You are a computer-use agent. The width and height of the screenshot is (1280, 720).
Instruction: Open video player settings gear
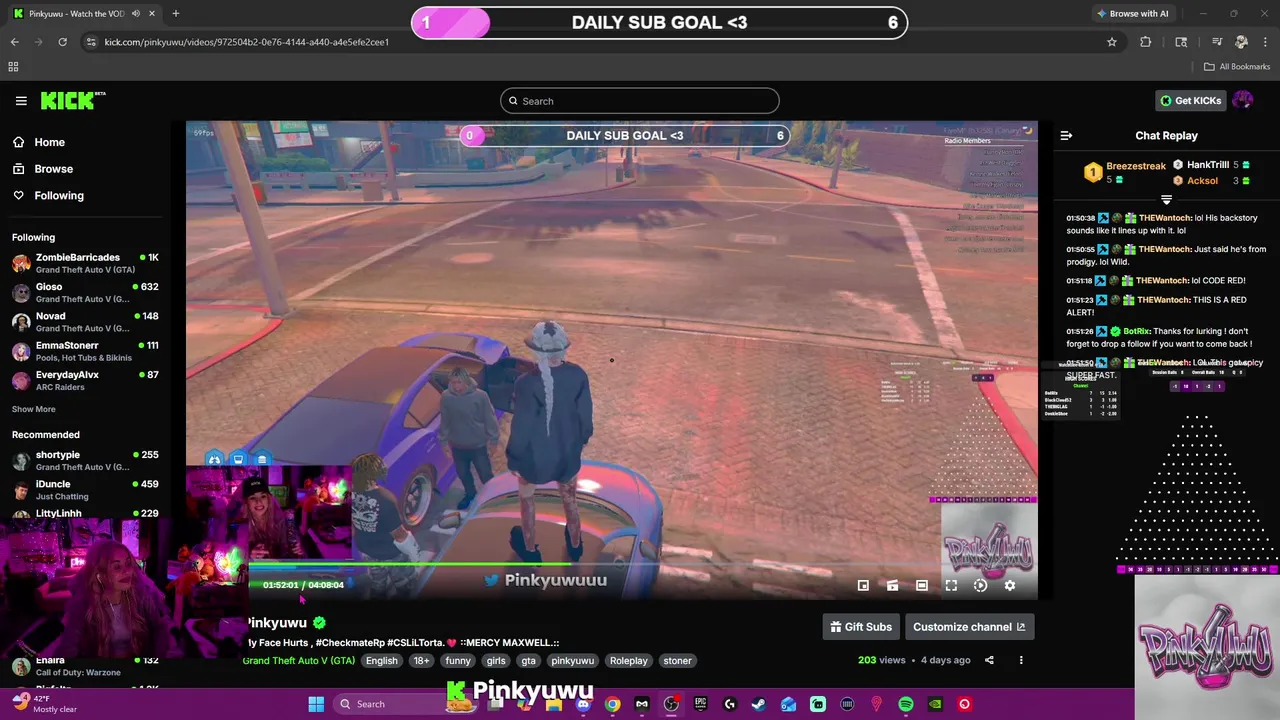point(1010,586)
